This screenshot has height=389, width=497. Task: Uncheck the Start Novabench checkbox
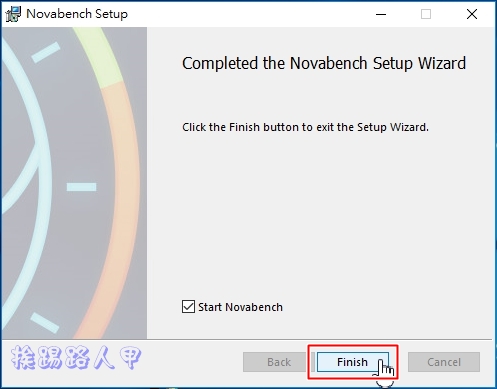tap(188, 306)
